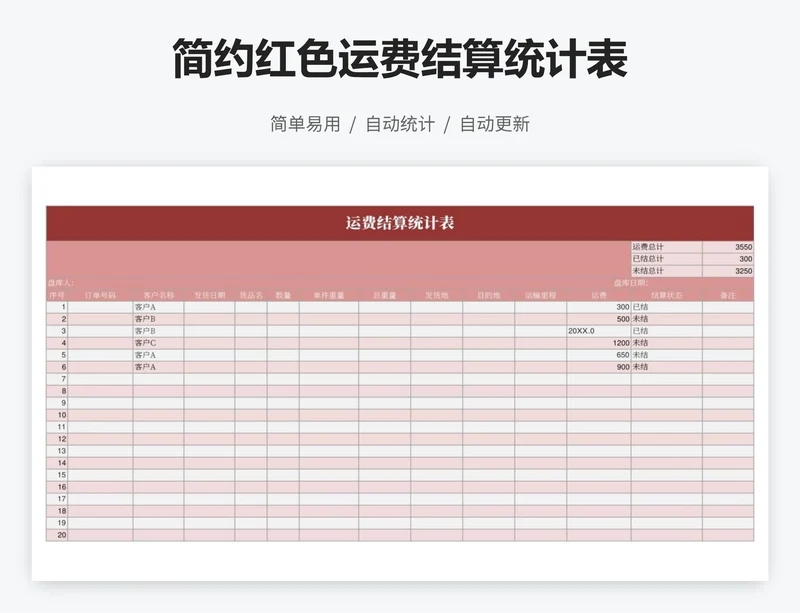Viewport: 800px width, 613px height.
Task: Select the 客户名称 column header
Action: tap(159, 295)
